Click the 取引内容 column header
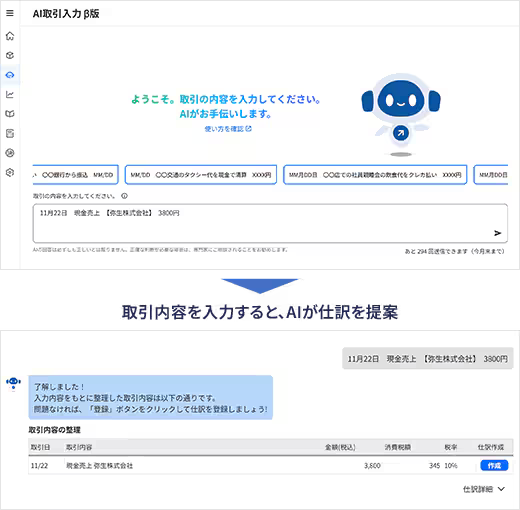 pos(79,447)
